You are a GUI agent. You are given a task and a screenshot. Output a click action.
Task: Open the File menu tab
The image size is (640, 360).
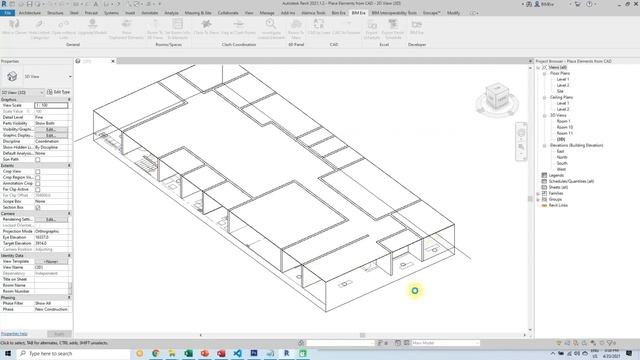(8, 13)
